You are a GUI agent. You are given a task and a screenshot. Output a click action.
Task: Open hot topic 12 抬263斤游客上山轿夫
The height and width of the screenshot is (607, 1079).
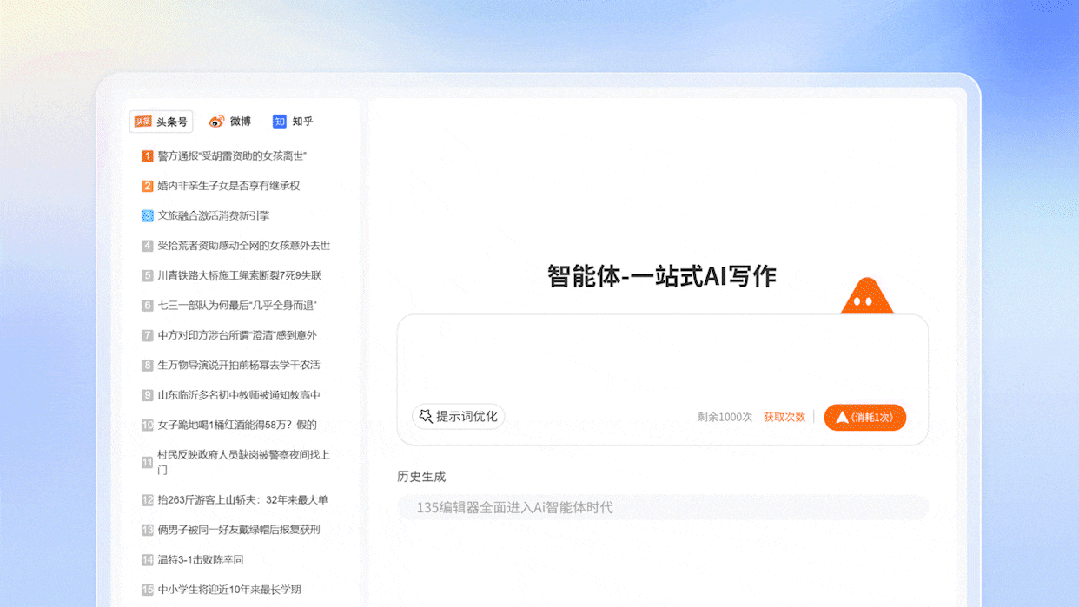[x=242, y=500]
